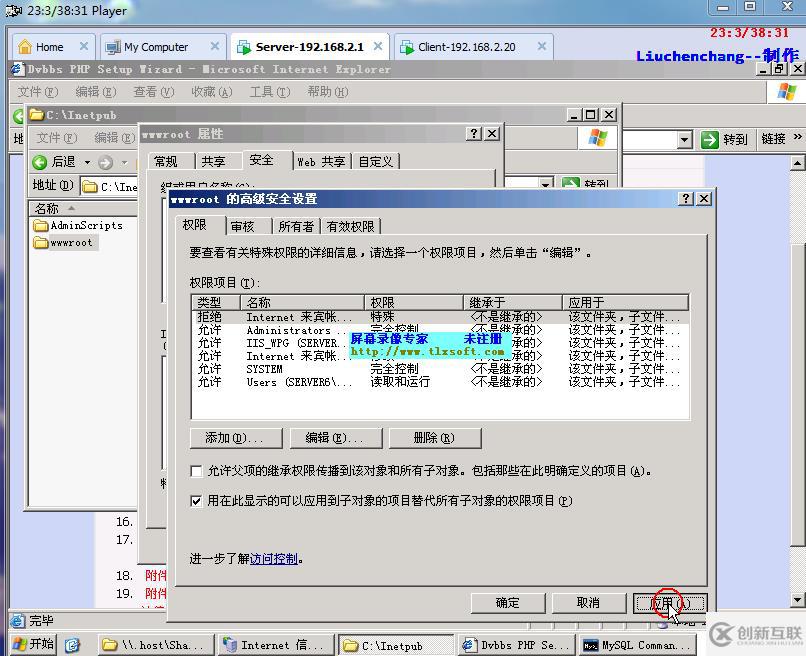Click the My Computer tab monitor icon
This screenshot has width=806, height=656.
pos(113,47)
